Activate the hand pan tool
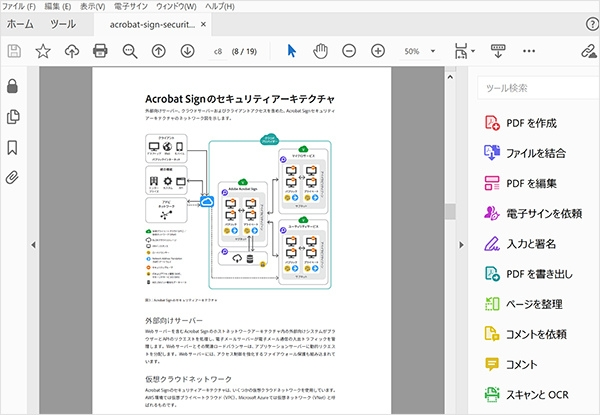600x415 pixels. pyautogui.click(x=320, y=50)
